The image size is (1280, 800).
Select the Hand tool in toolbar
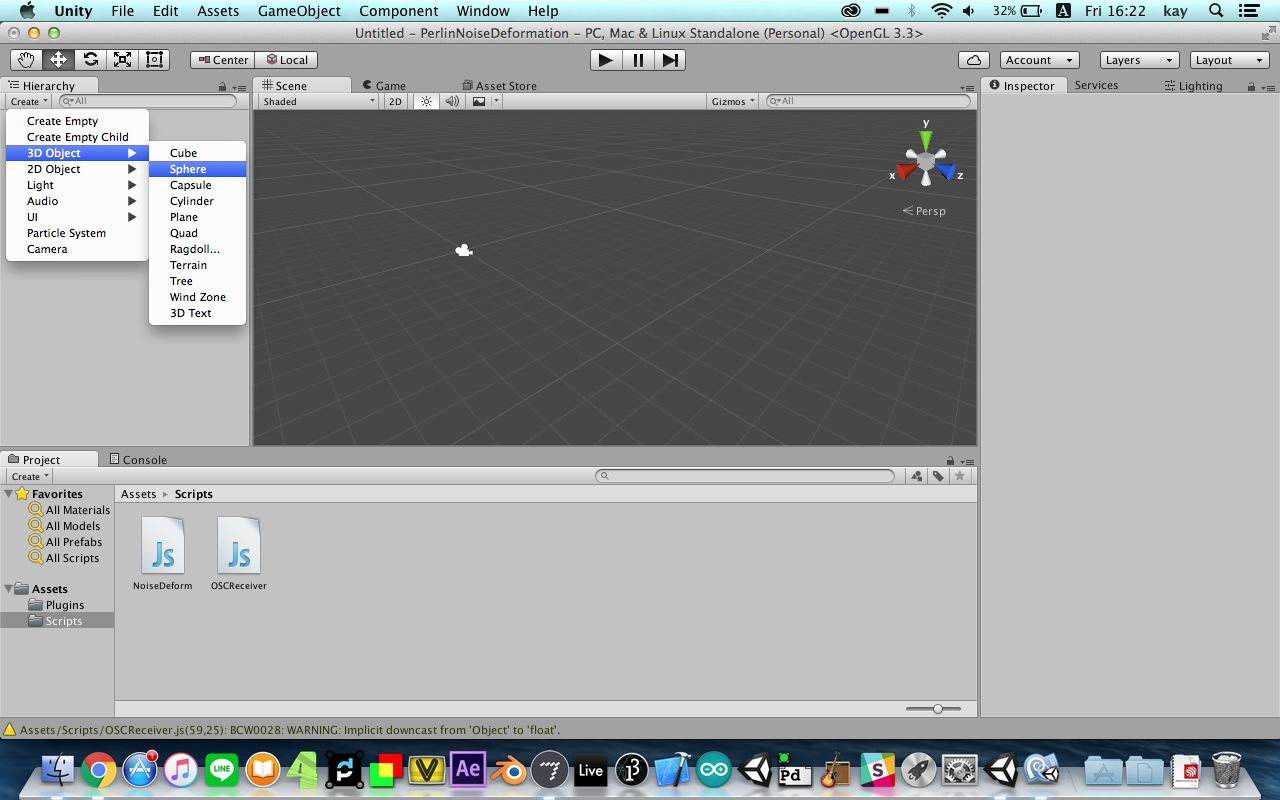(x=27, y=60)
